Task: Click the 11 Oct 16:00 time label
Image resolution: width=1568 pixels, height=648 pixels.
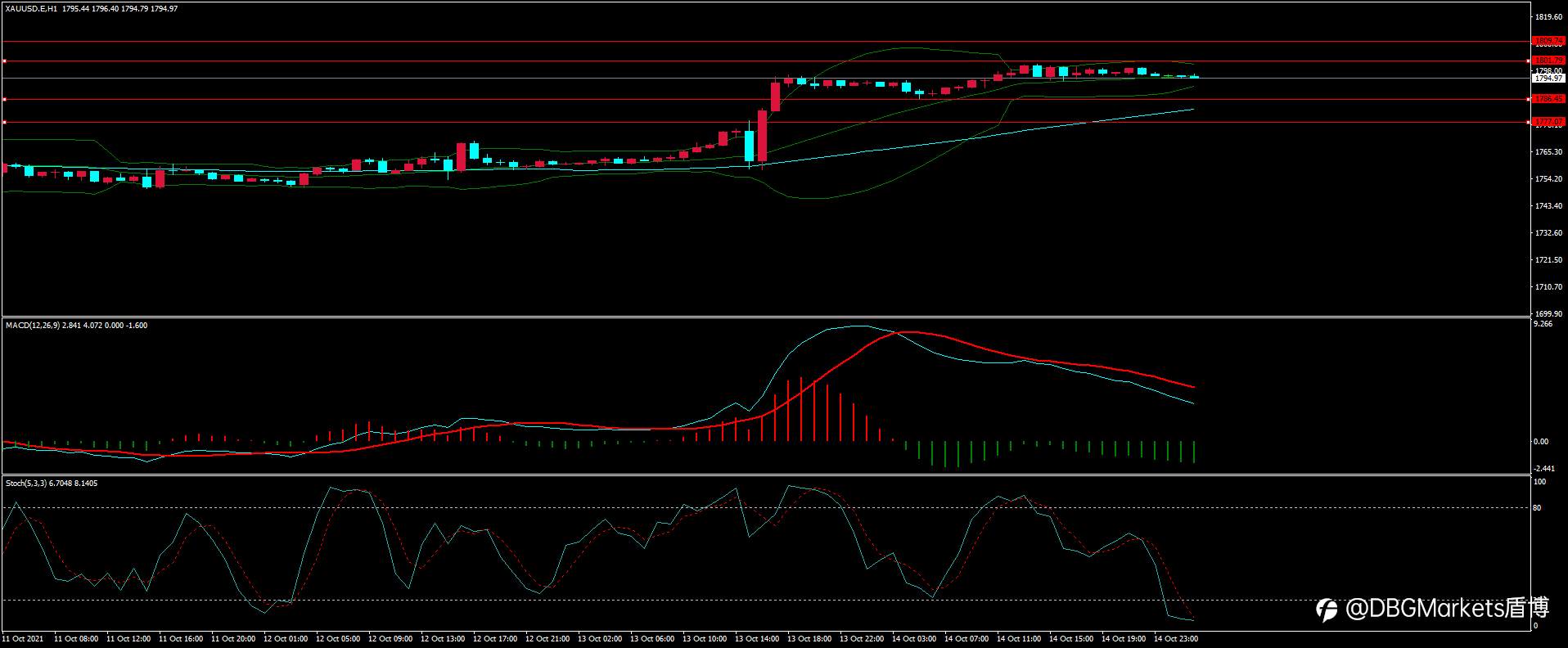Action: [181, 638]
